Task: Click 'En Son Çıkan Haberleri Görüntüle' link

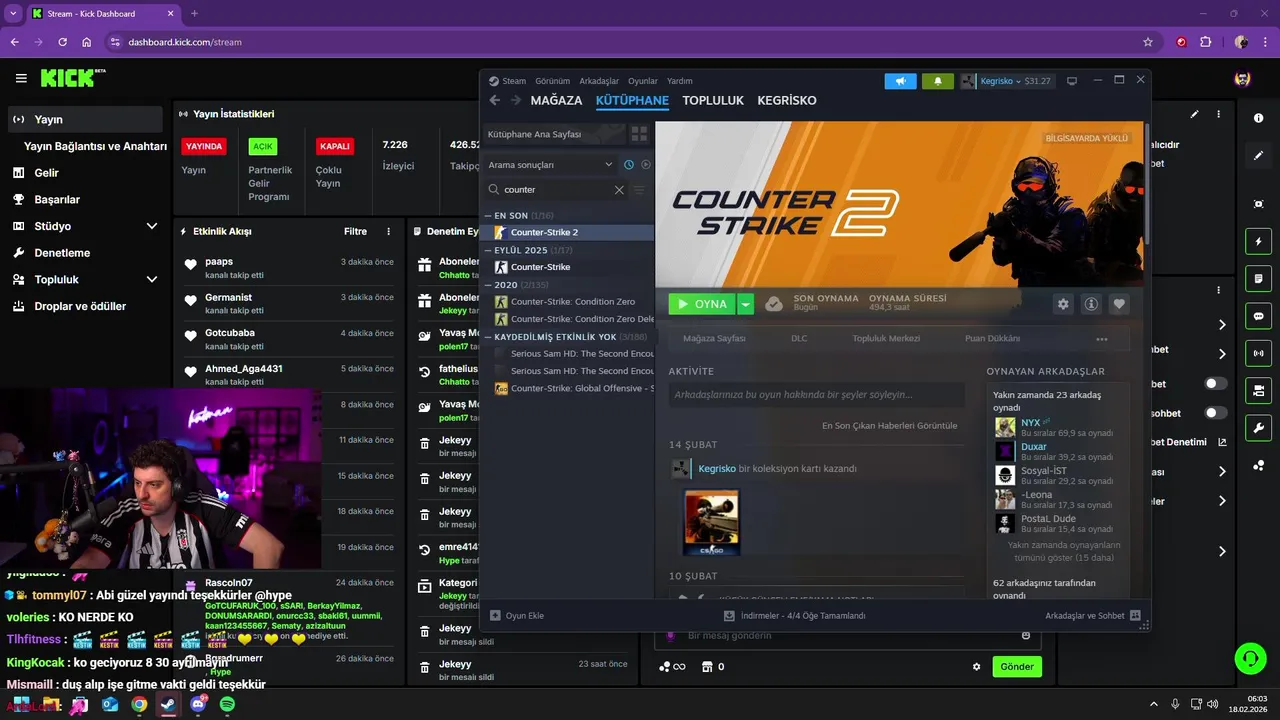Action: point(889,425)
